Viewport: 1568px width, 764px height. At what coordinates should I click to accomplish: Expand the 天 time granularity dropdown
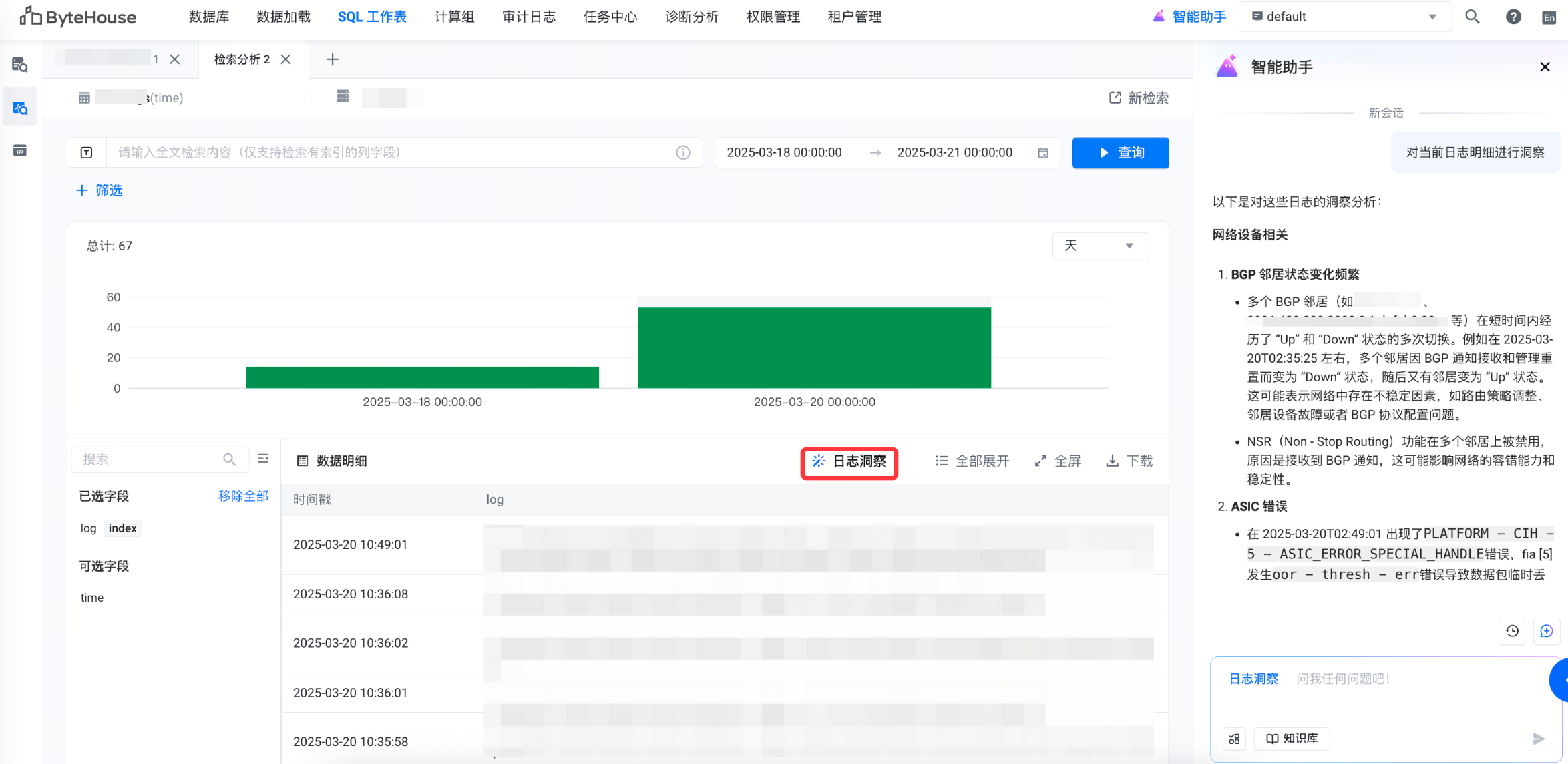click(1100, 246)
